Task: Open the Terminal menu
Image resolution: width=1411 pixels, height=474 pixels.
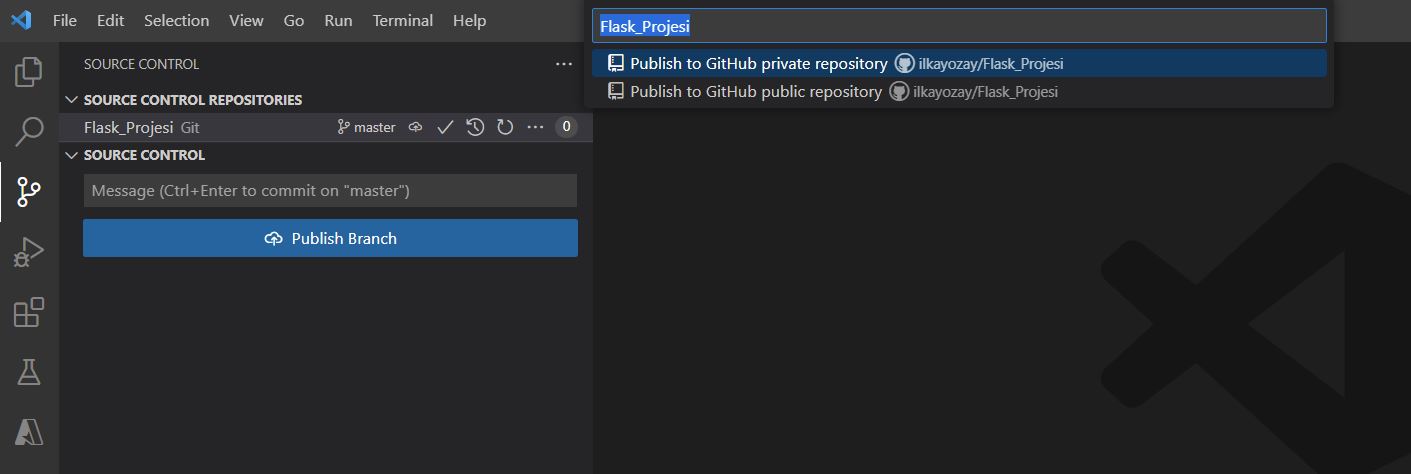Action: pyautogui.click(x=402, y=20)
